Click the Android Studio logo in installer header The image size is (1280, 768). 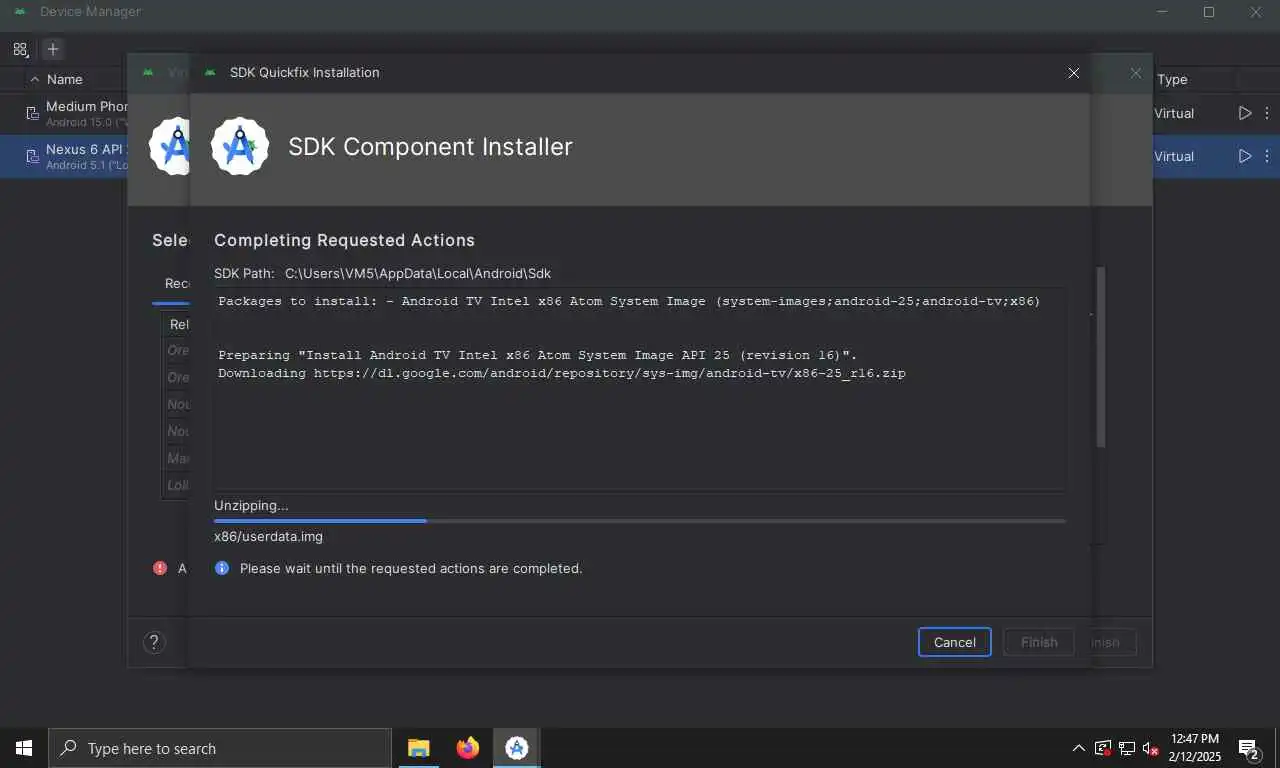(x=240, y=146)
